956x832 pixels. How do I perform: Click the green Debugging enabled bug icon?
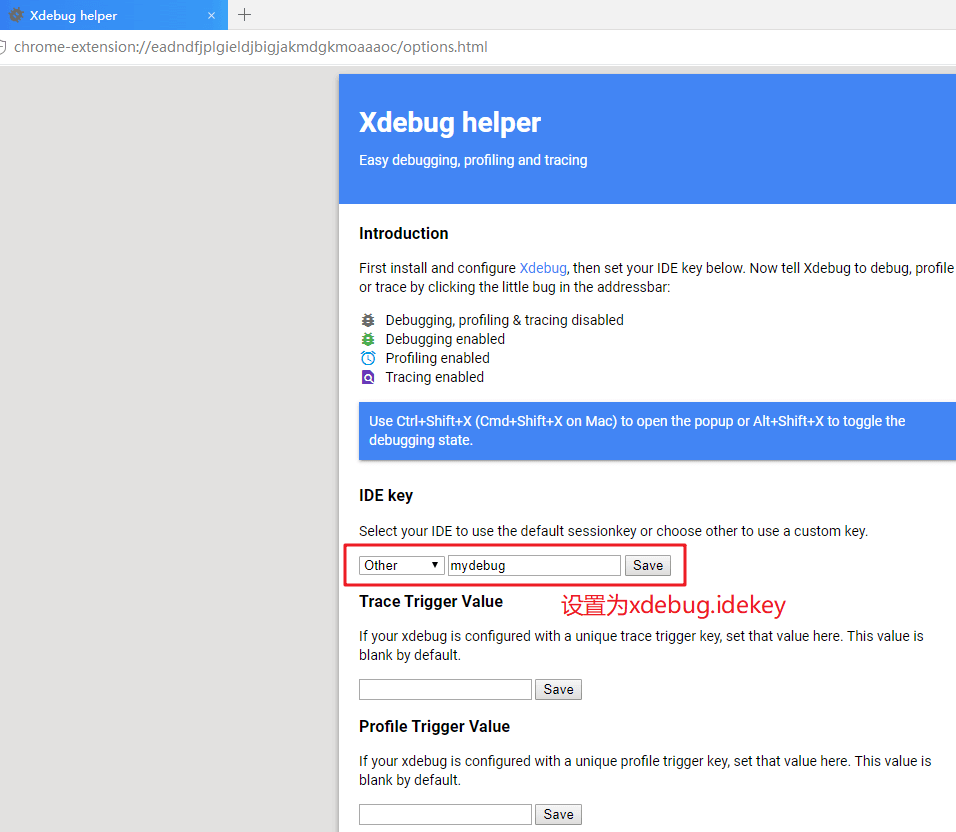368,339
